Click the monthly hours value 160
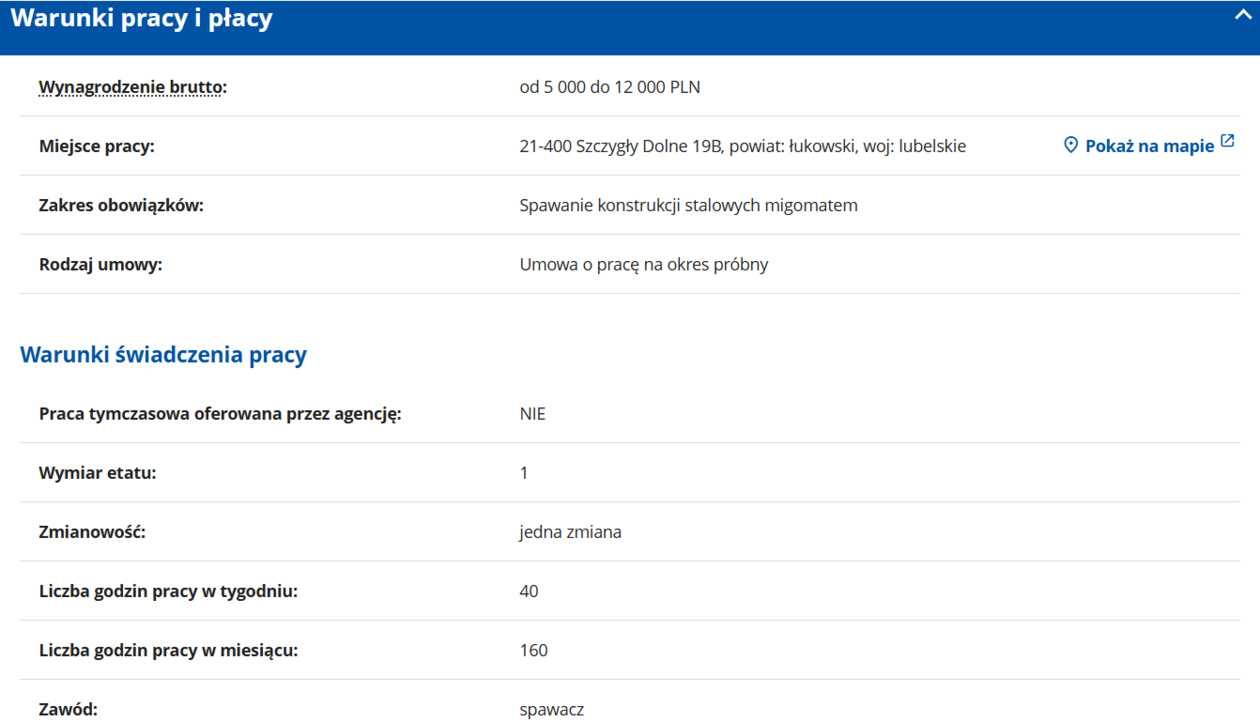Image resolution: width=1260 pixels, height=722 pixels. 533,650
